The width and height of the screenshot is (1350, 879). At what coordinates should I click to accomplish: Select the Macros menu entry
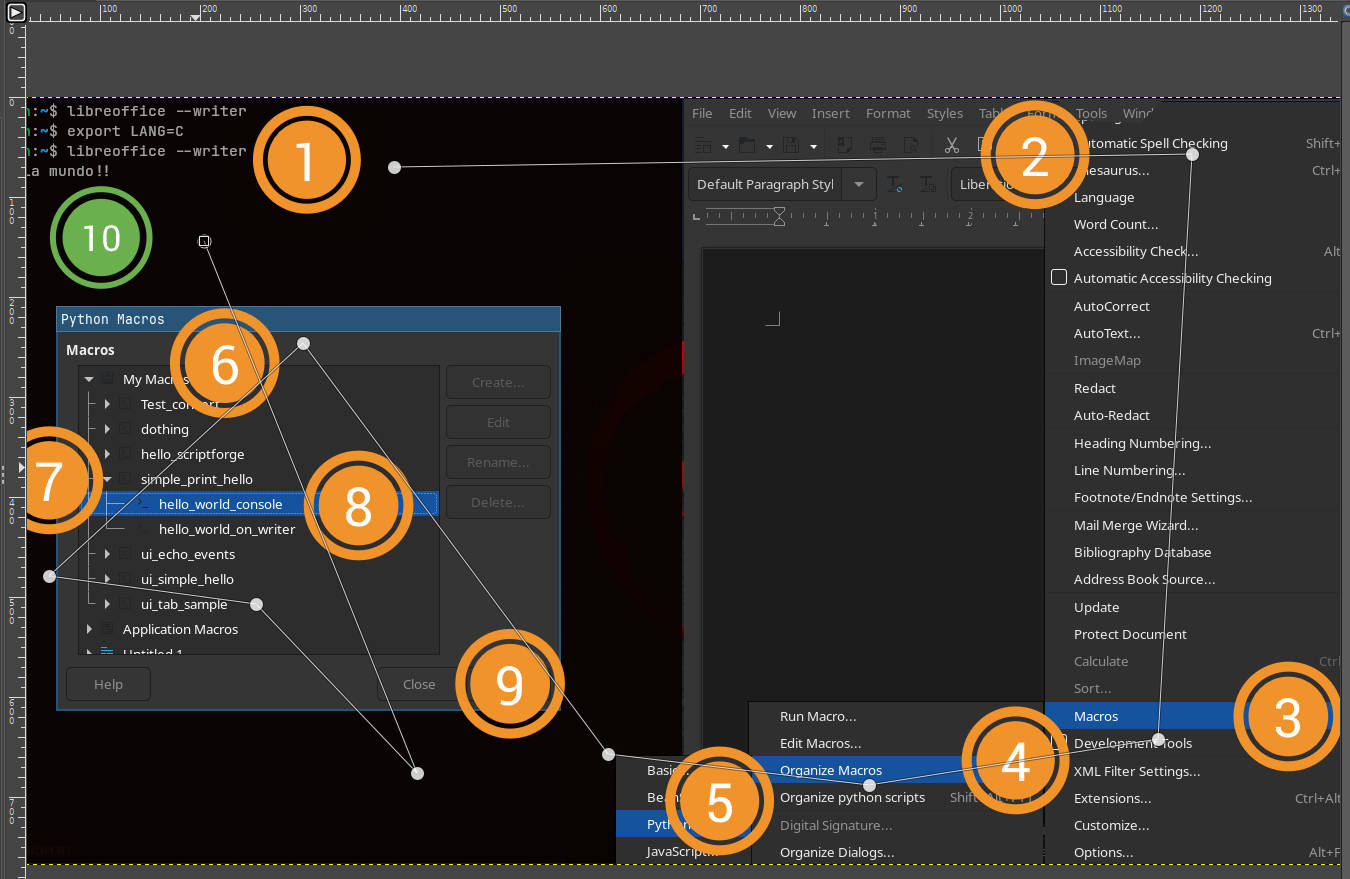[x=1096, y=716]
